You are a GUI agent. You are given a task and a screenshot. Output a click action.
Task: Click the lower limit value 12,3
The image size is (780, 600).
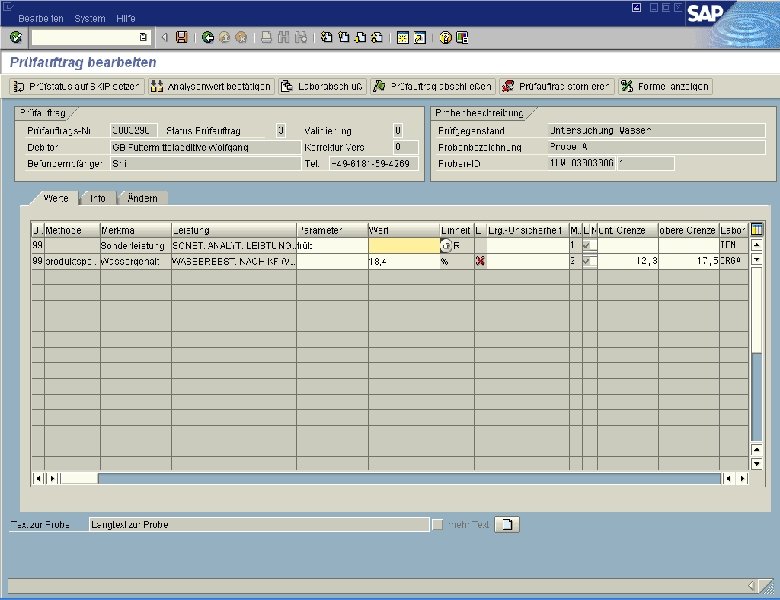point(646,261)
